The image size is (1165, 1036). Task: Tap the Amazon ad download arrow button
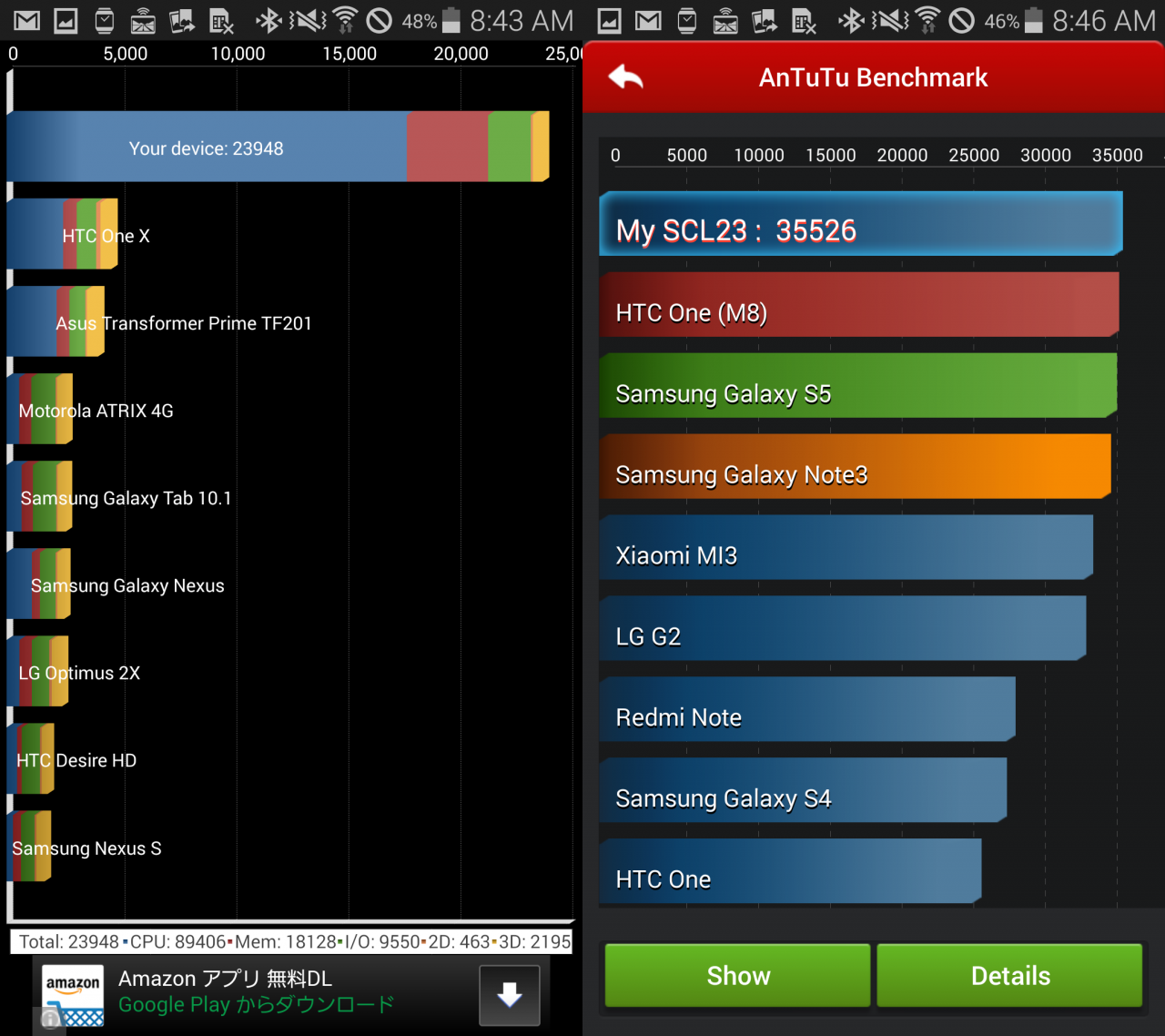(x=510, y=995)
